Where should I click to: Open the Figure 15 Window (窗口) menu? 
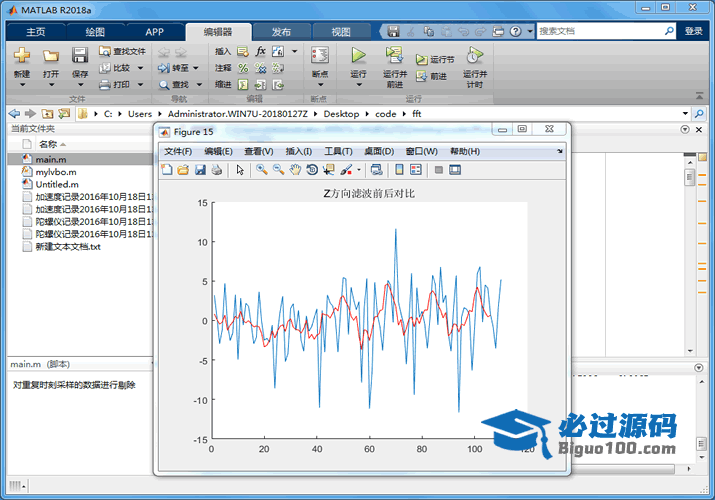[421, 151]
